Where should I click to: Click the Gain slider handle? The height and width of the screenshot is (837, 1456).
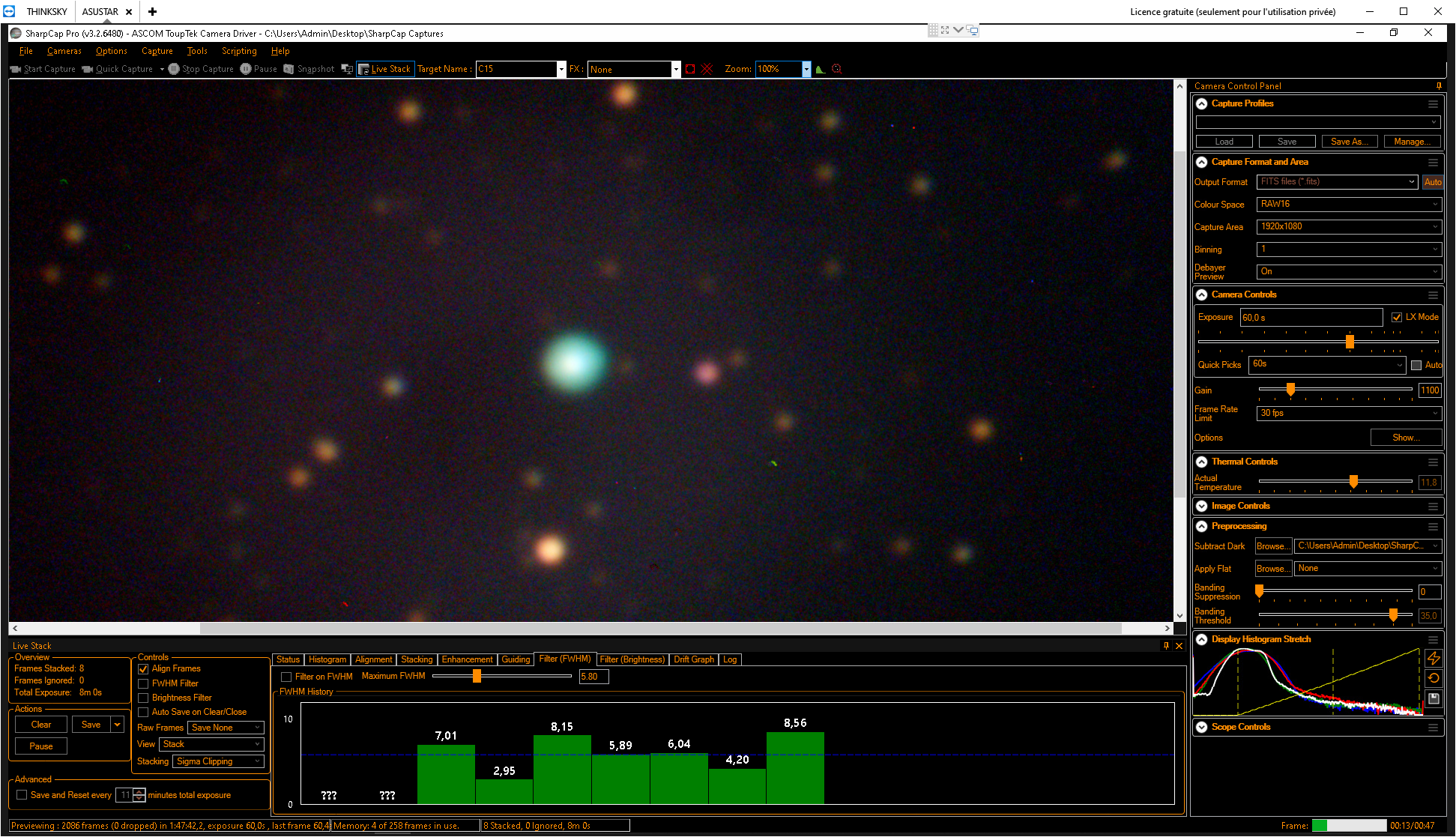point(1290,389)
